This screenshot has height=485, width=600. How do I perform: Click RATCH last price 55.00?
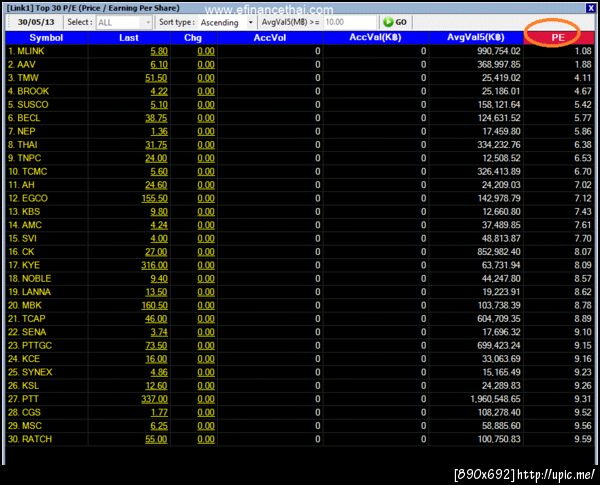pyautogui.click(x=156, y=440)
